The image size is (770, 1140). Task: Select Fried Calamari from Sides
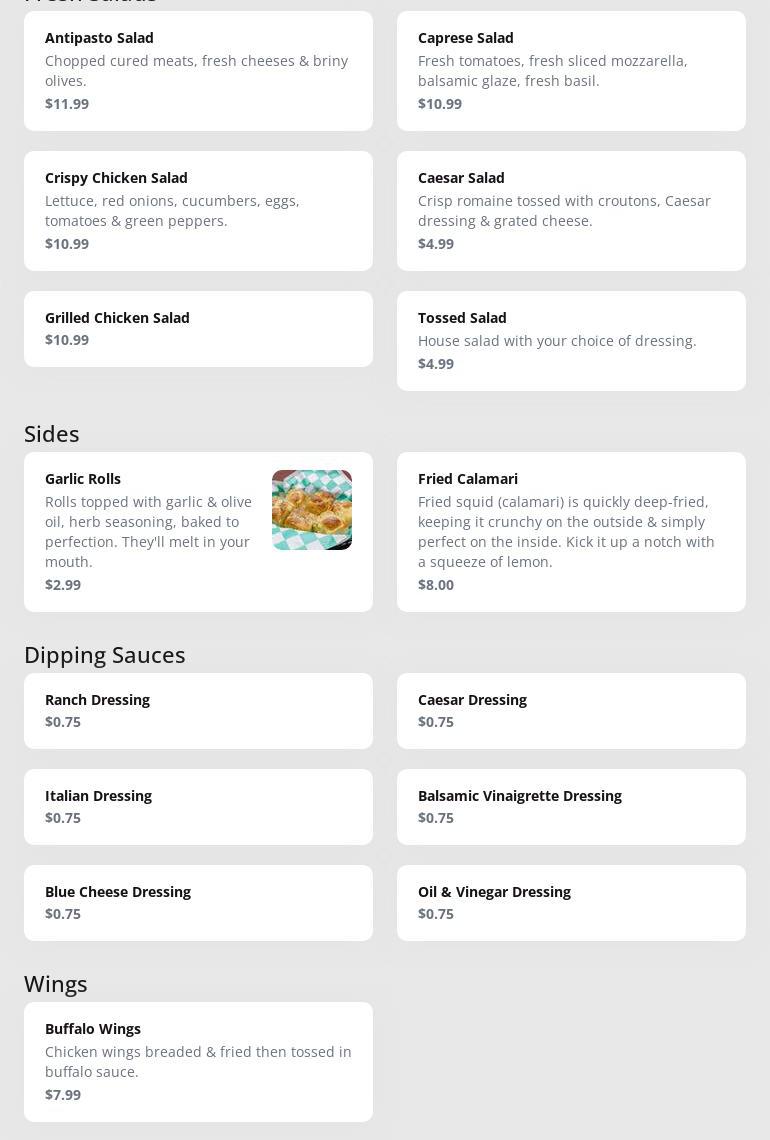click(571, 532)
